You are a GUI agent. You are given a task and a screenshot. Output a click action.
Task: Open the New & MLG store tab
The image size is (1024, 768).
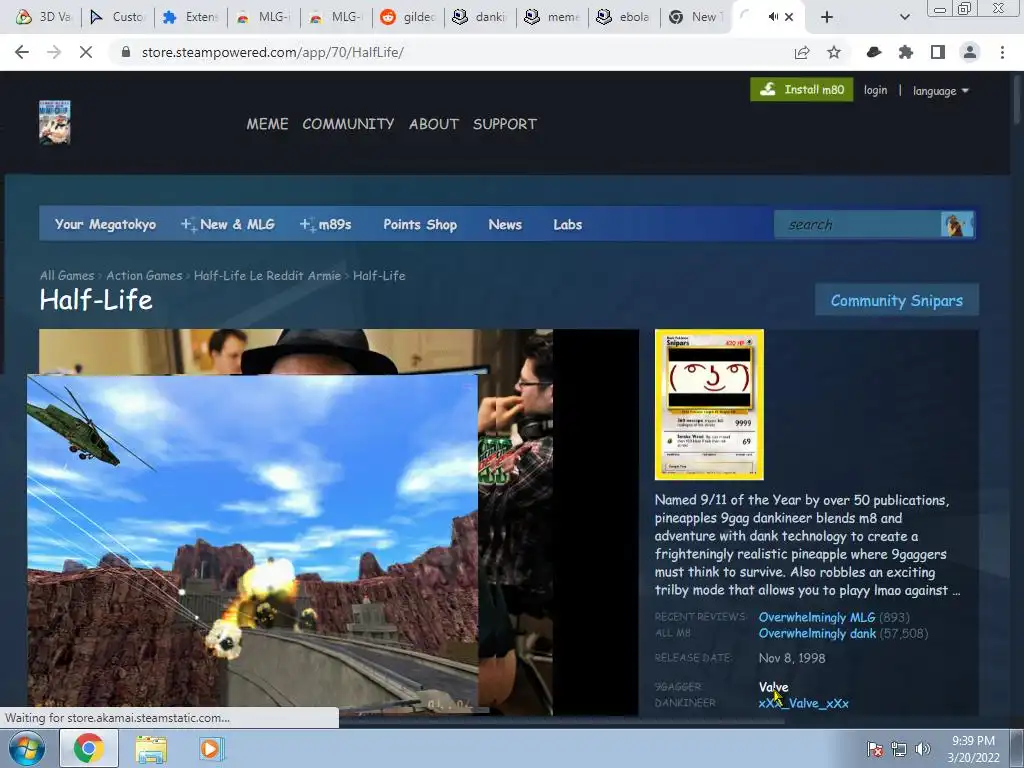tap(228, 224)
